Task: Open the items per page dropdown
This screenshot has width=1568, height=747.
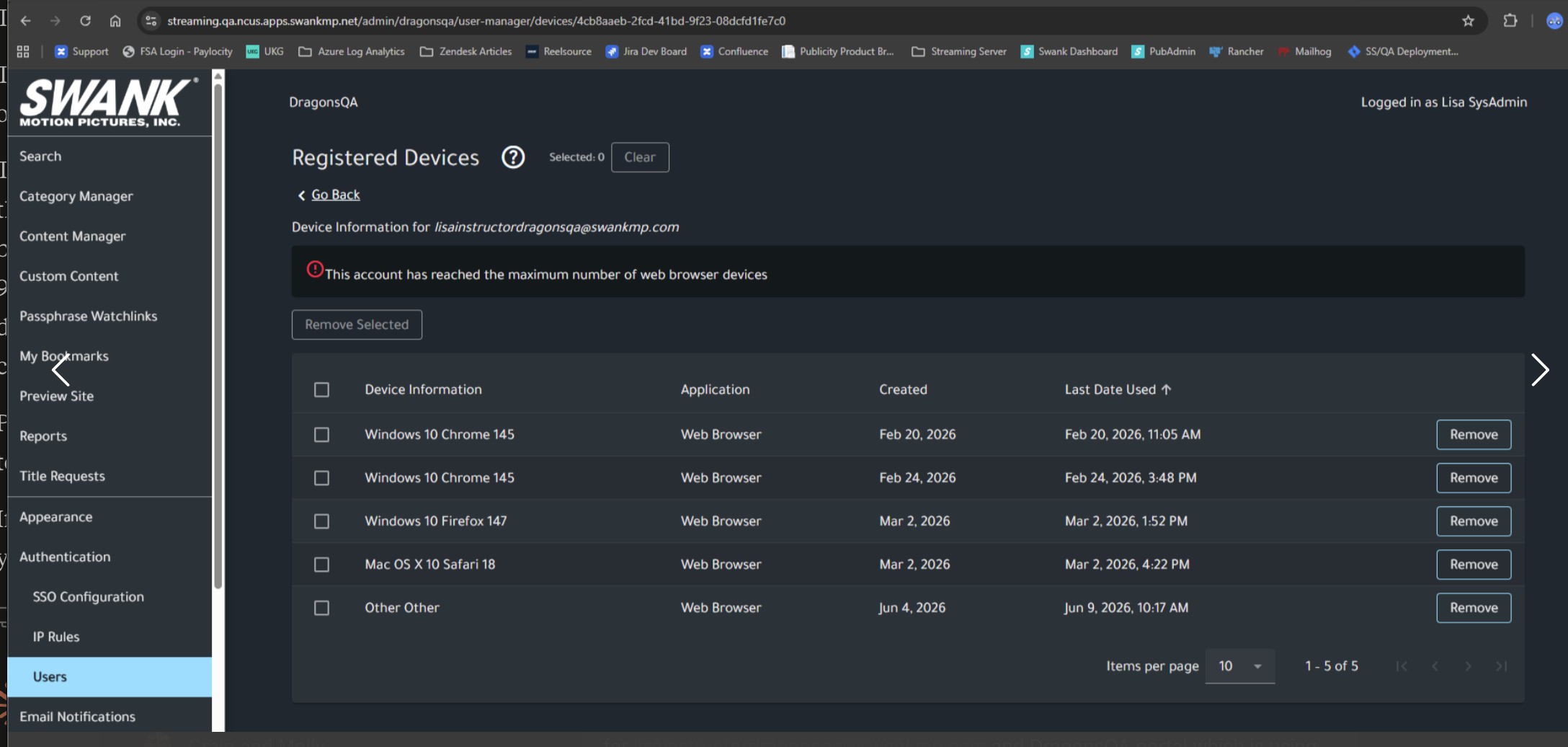Action: point(1239,666)
